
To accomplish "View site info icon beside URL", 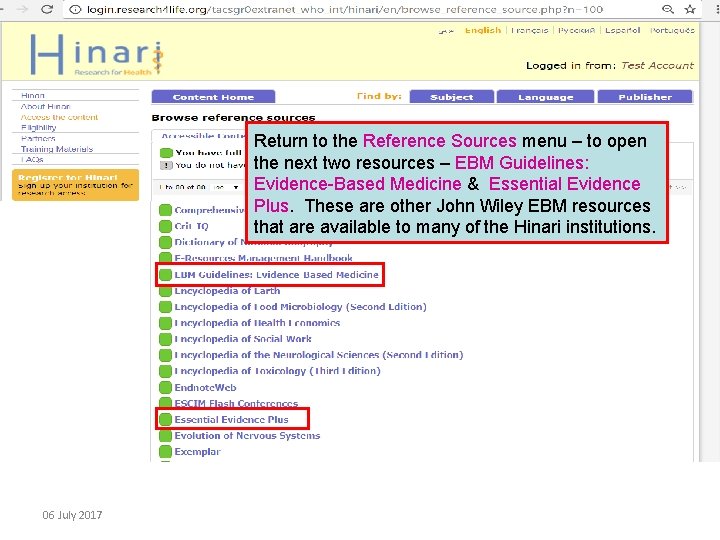I will click(76, 9).
